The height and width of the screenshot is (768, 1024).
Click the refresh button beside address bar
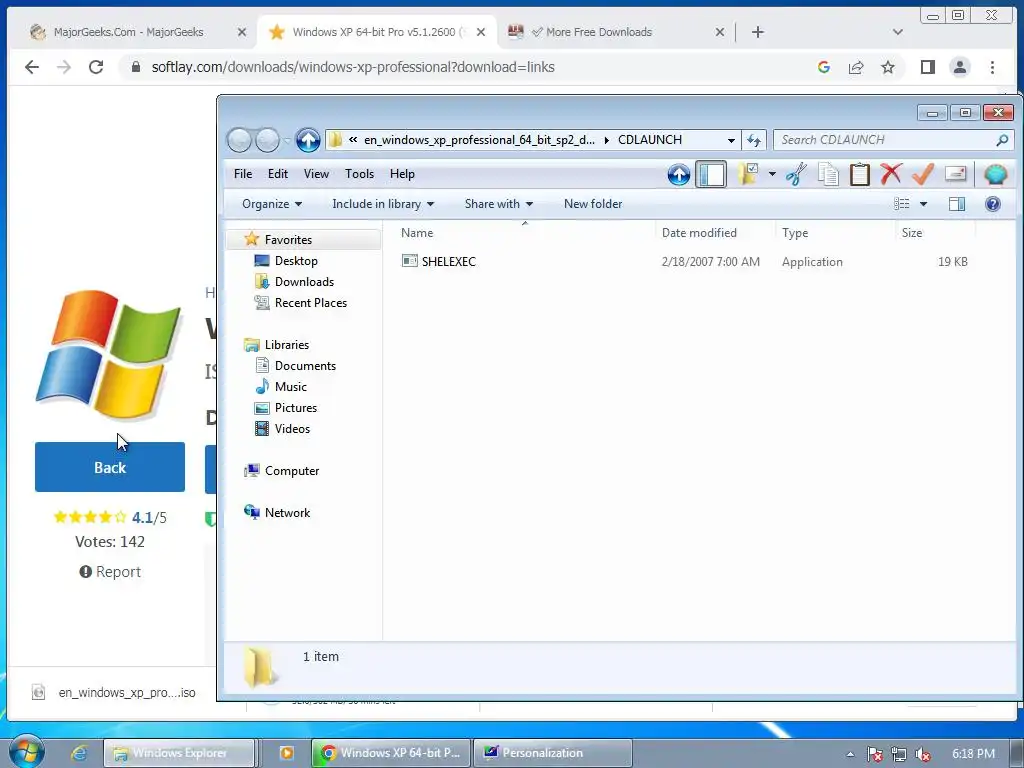(754, 140)
